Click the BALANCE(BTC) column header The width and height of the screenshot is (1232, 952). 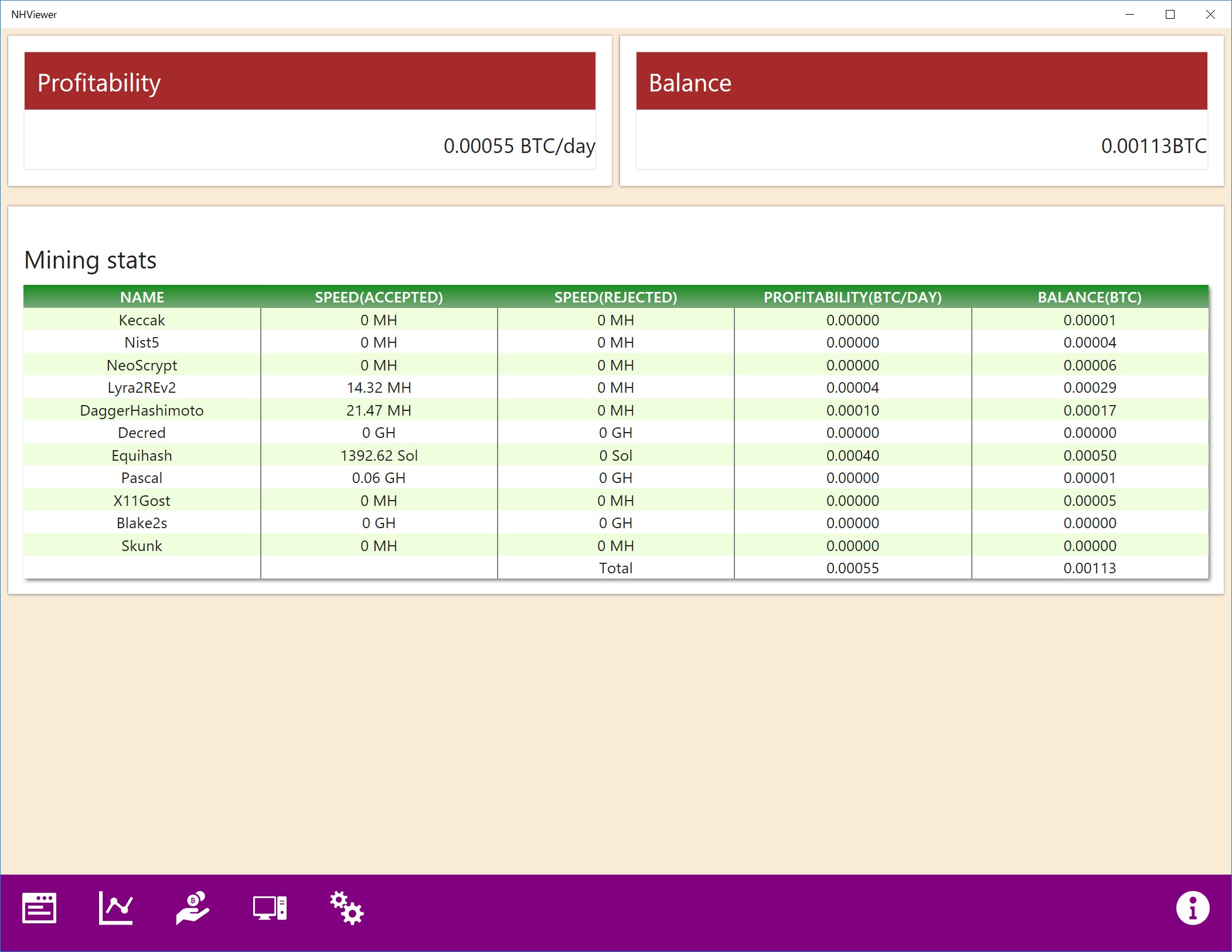pyautogui.click(x=1090, y=297)
